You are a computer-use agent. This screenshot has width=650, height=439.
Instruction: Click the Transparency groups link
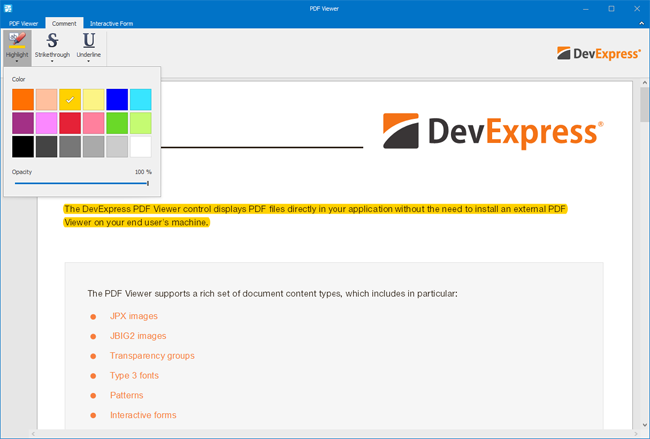coord(152,356)
